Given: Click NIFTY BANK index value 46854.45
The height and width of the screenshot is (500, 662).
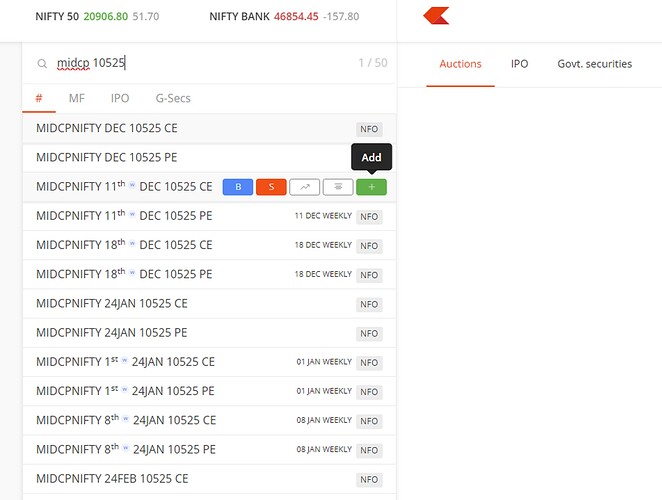Looking at the screenshot, I should [x=296, y=16].
